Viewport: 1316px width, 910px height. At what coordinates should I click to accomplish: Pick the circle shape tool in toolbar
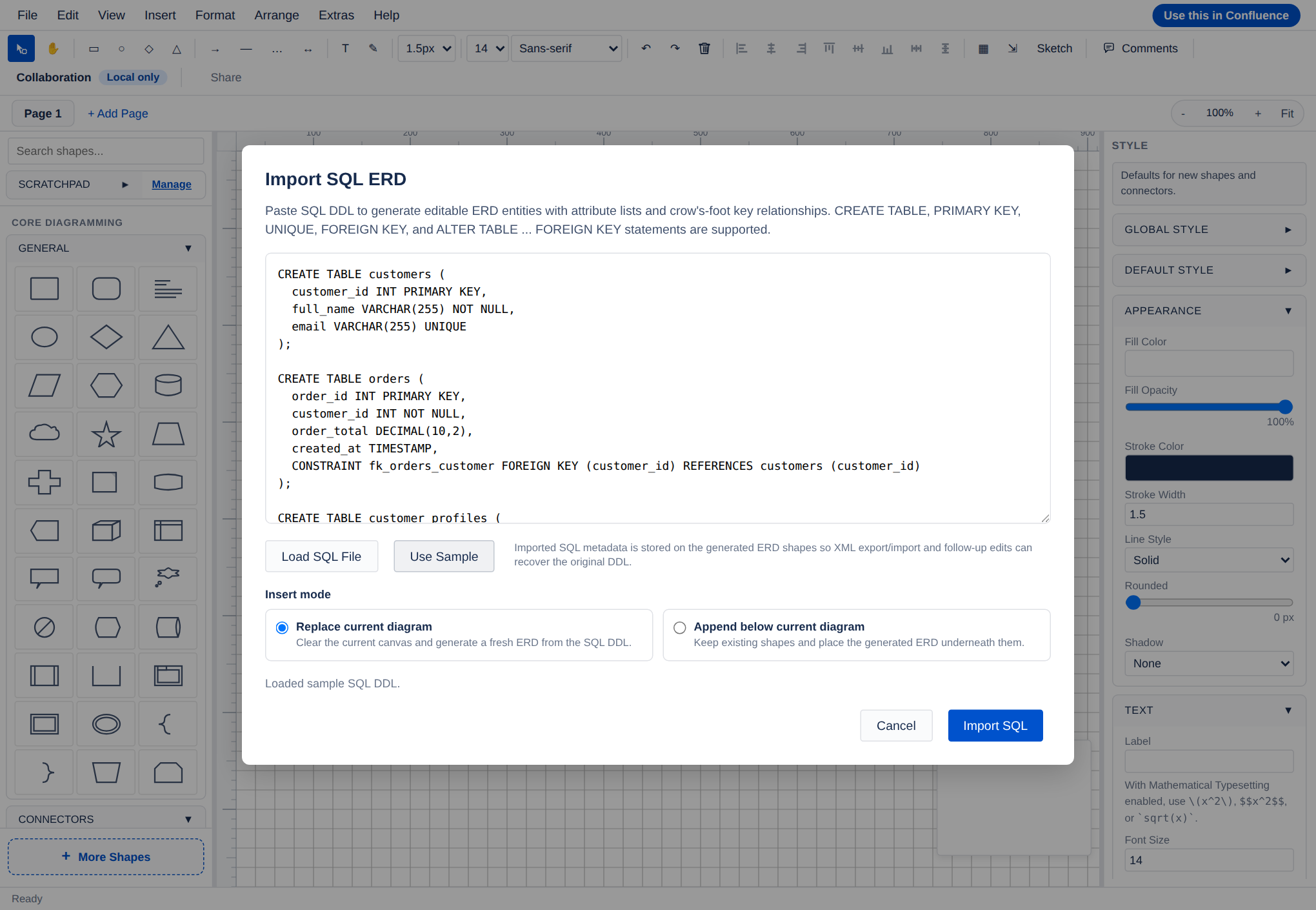(x=121, y=48)
